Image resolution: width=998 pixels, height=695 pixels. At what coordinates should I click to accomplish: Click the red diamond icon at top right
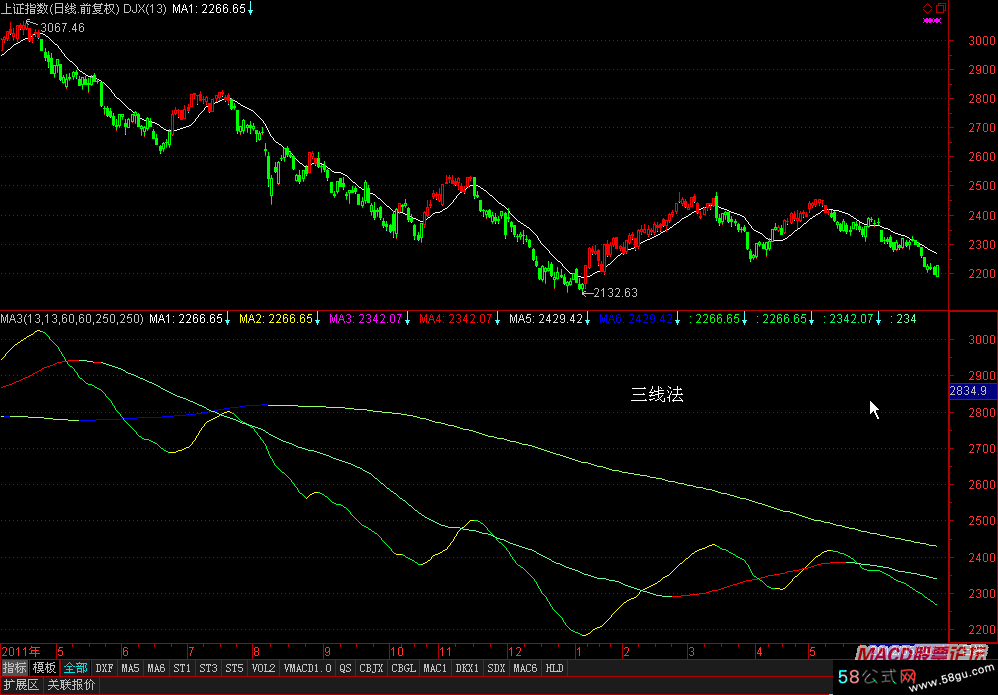pyautogui.click(x=927, y=8)
